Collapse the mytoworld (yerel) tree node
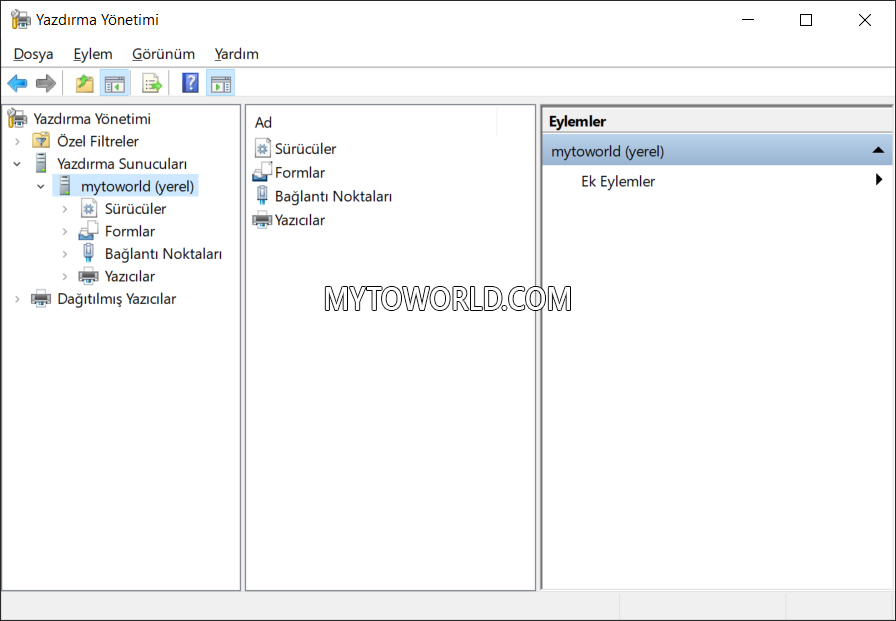This screenshot has width=896, height=621. 41,186
